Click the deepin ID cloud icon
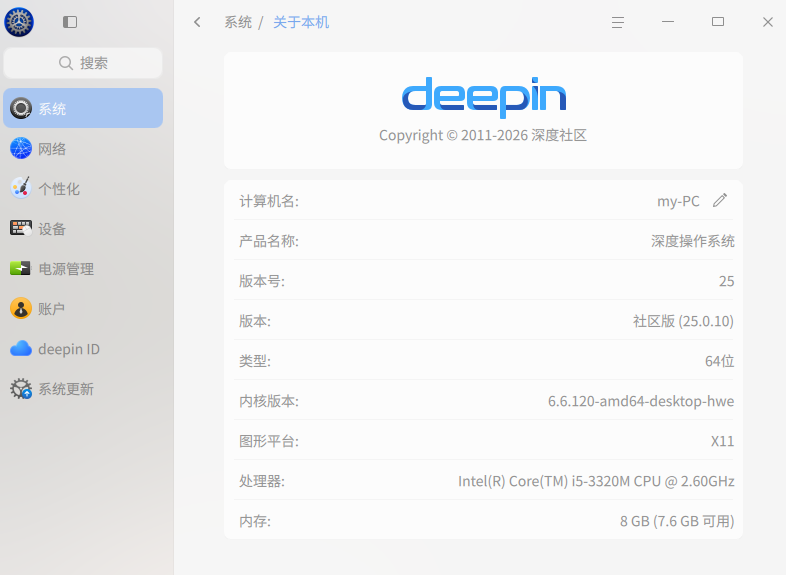The height and width of the screenshot is (575, 786). click(x=21, y=348)
